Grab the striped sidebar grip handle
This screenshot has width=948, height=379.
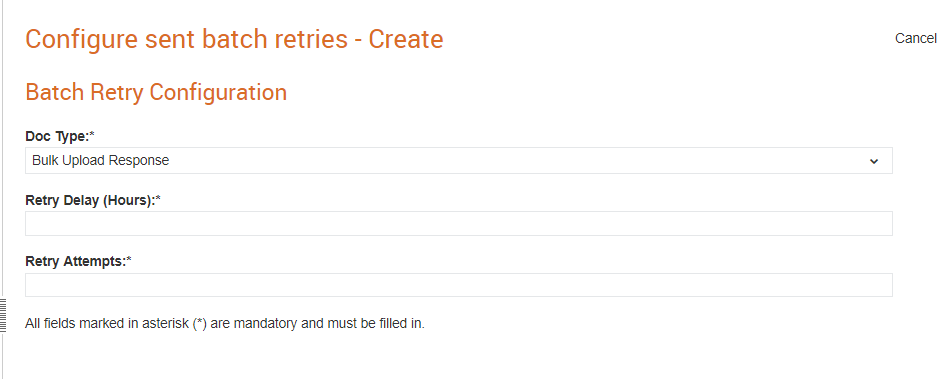[x=3, y=315]
